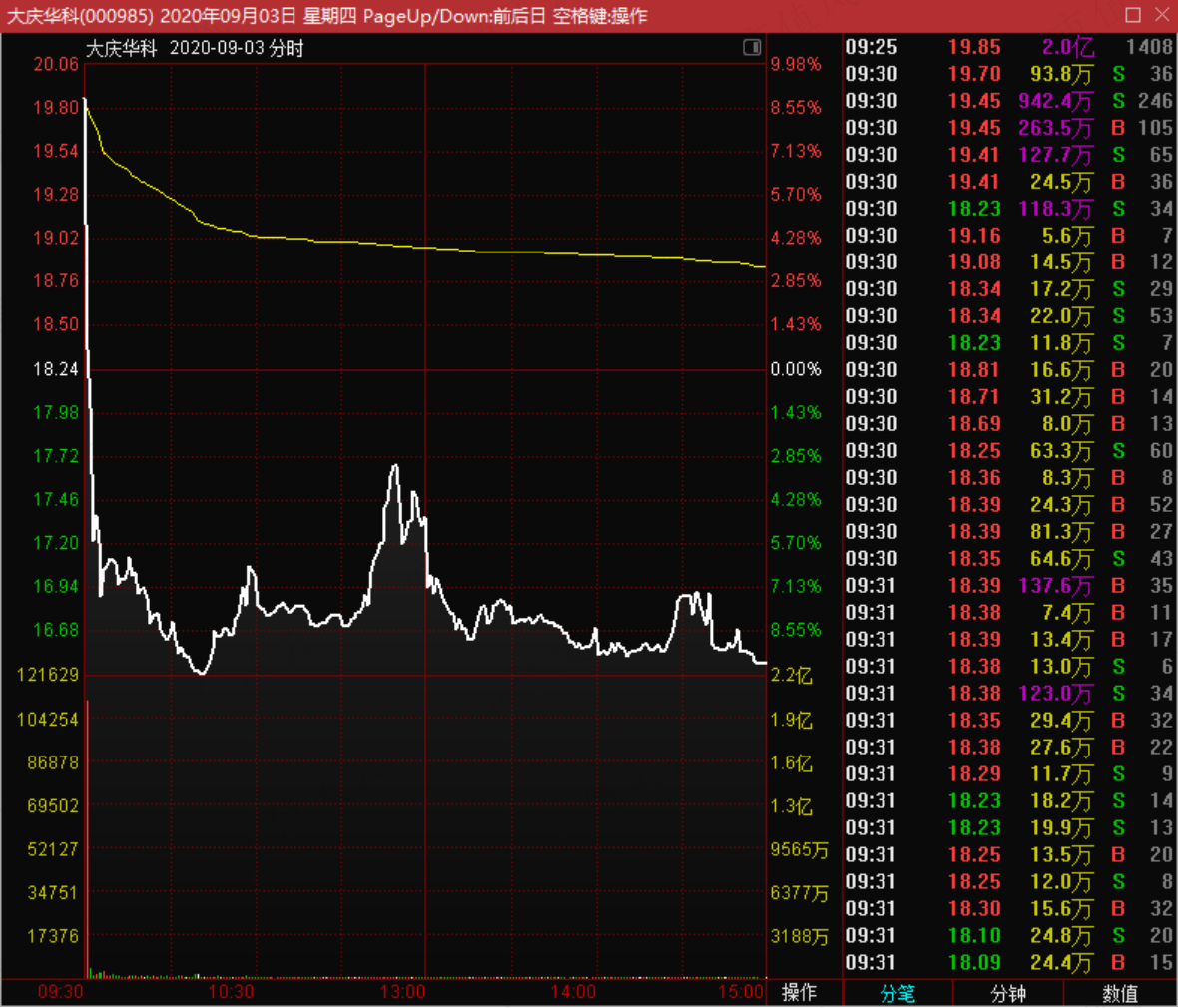The height and width of the screenshot is (1008, 1178).
Task: Click the 10:30 time axis label
Action: click(231, 992)
